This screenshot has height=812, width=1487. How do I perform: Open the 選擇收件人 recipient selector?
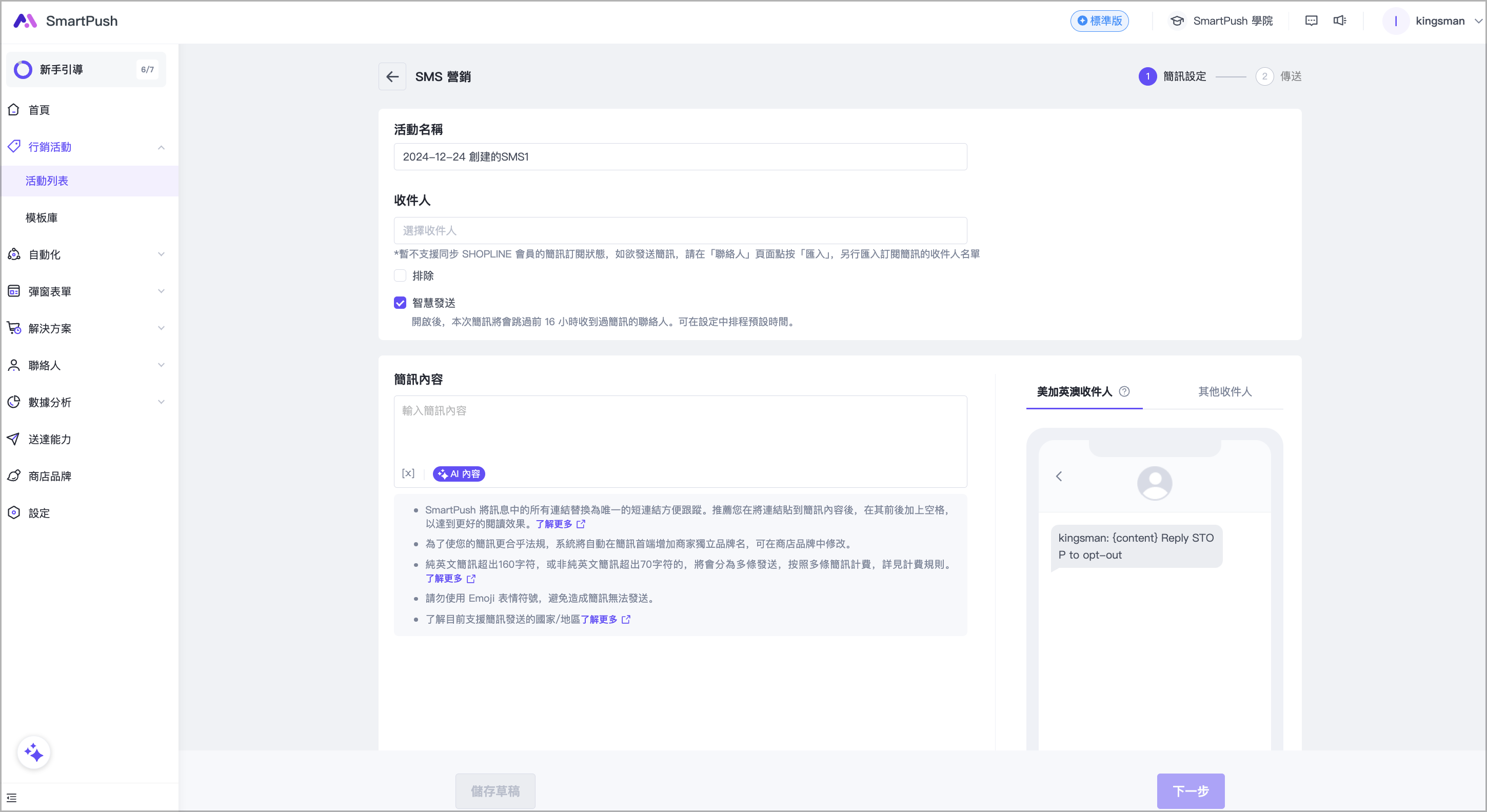point(680,230)
